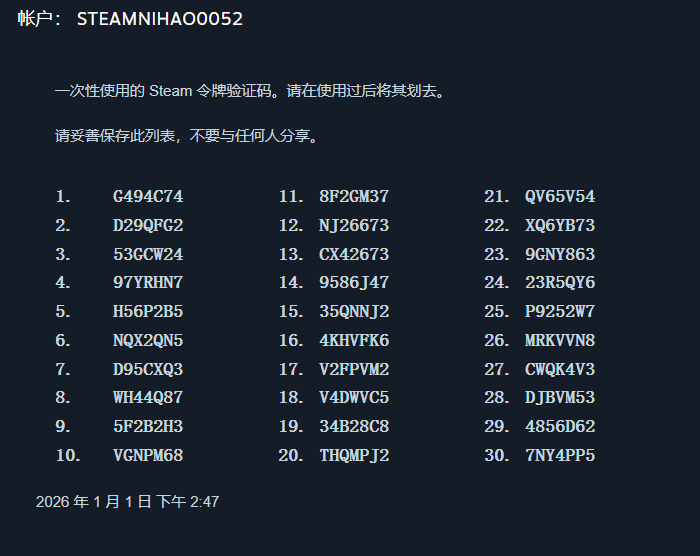
Task: Select code 8F2GM37 in row 11
Action: [354, 196]
